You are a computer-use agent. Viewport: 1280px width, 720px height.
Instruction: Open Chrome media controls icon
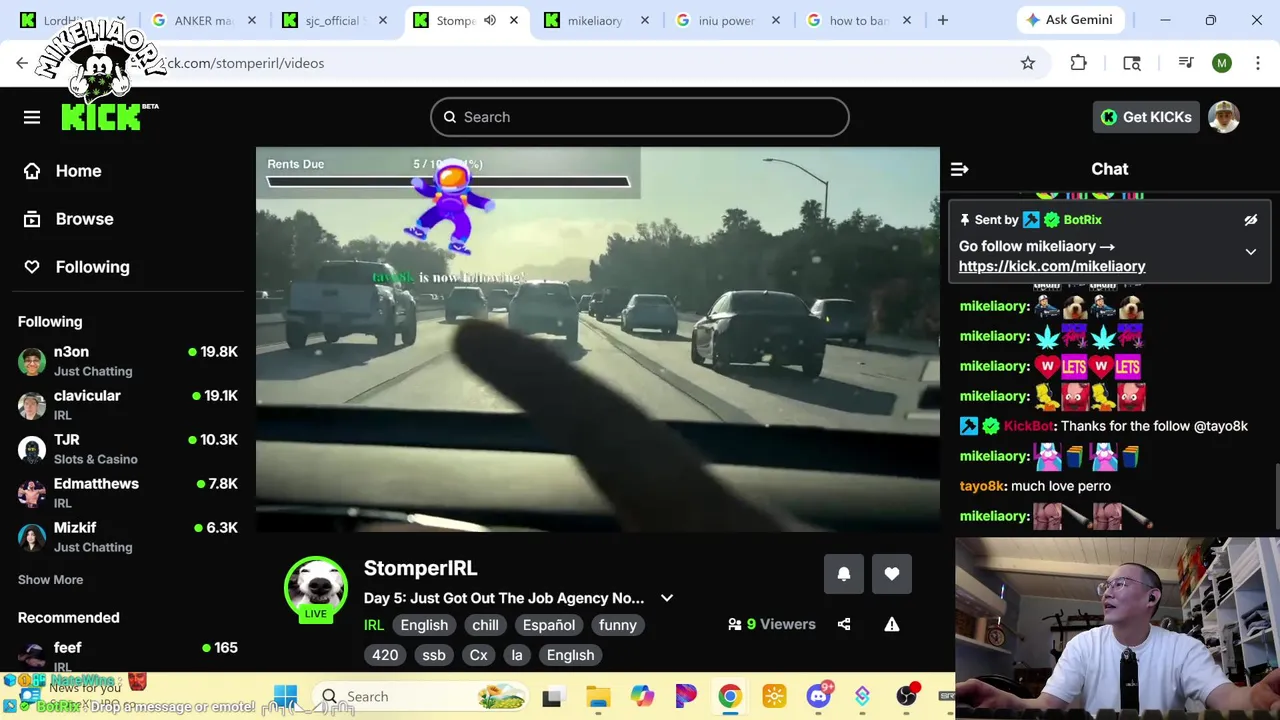(x=1186, y=63)
